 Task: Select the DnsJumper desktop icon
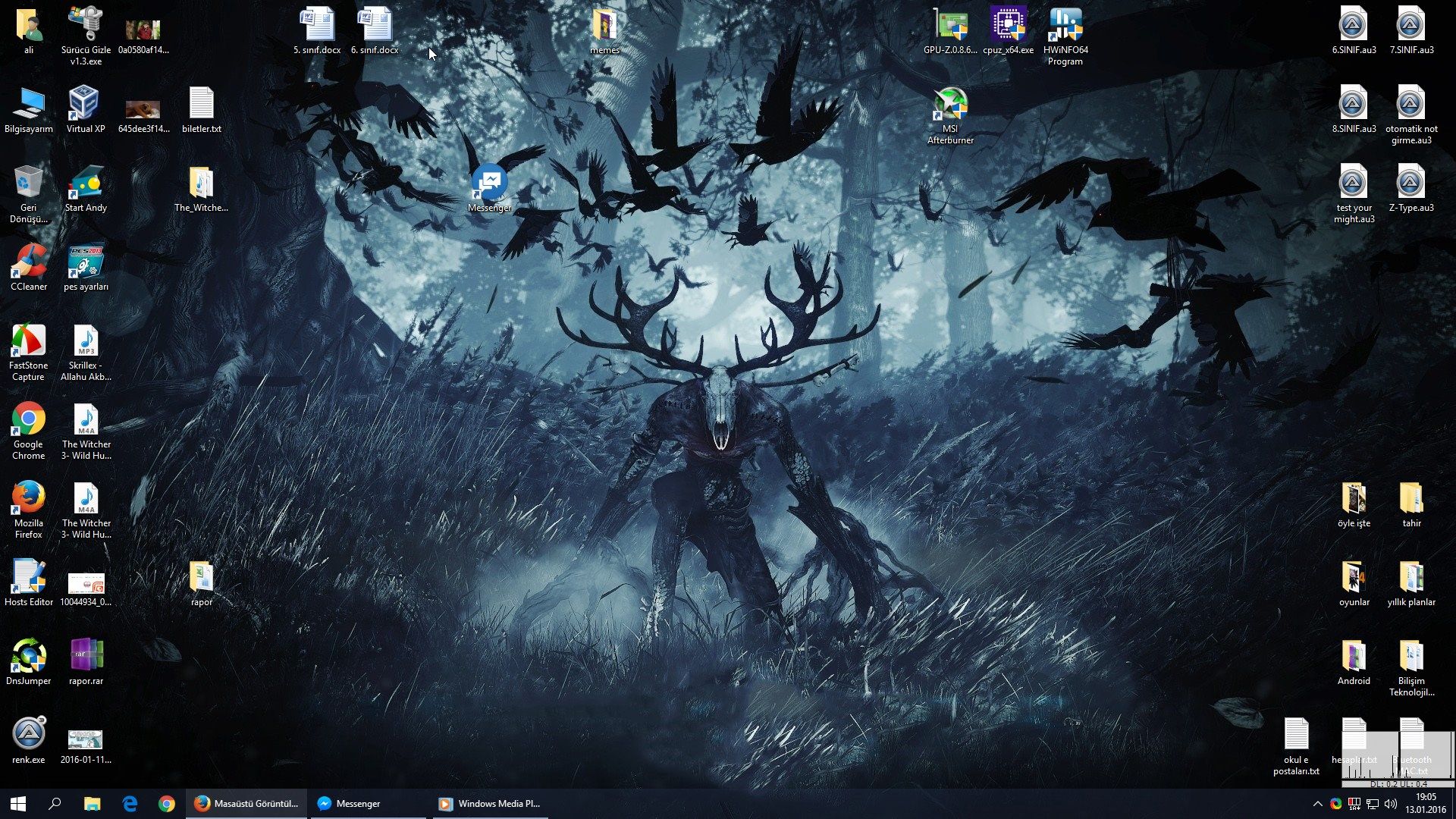29,657
